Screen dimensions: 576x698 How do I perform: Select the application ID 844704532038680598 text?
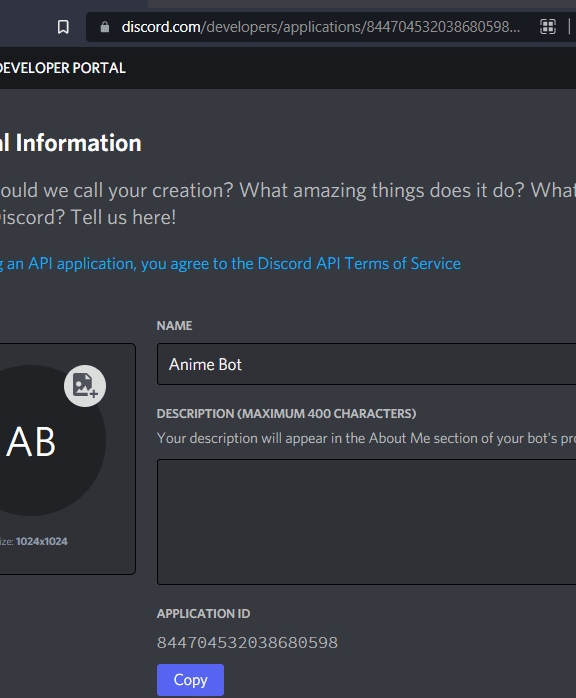[247, 642]
